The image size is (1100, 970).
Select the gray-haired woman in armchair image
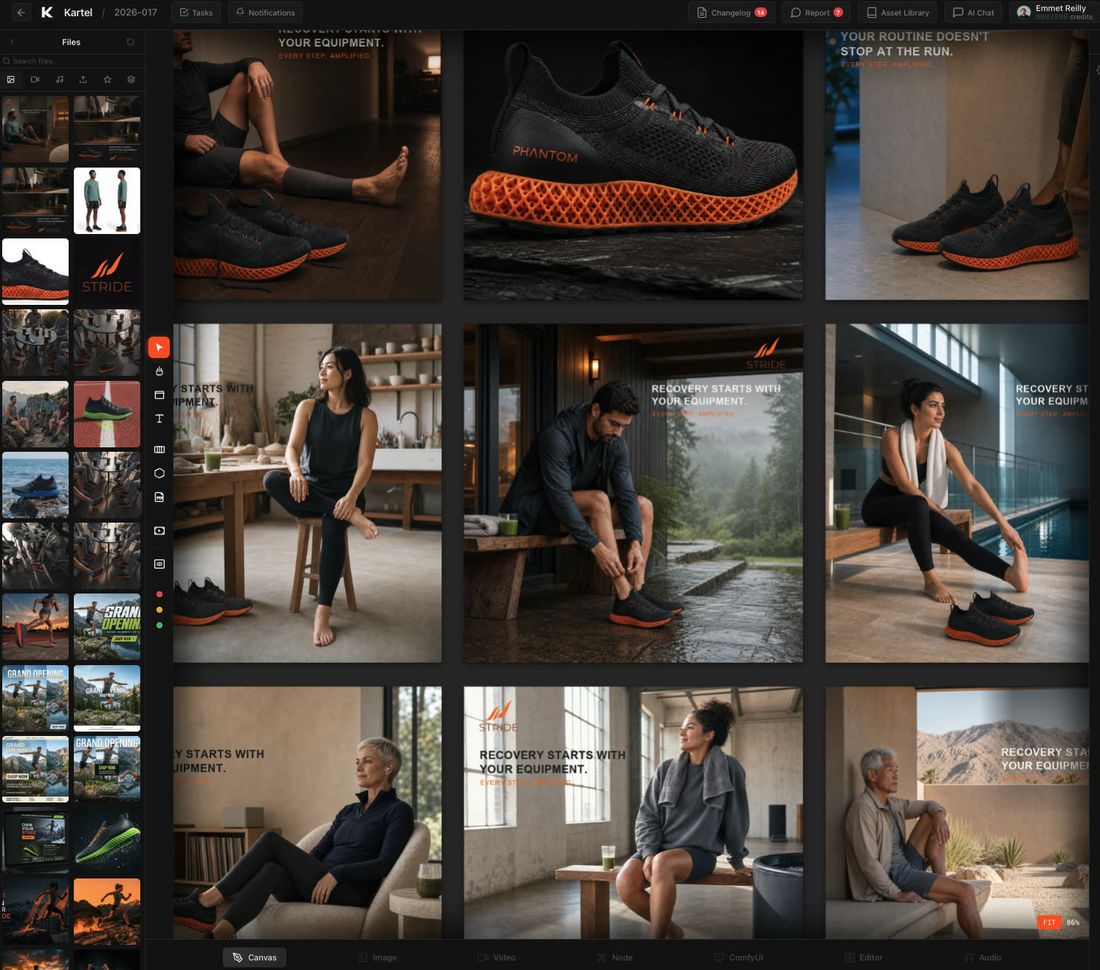tap(307, 812)
